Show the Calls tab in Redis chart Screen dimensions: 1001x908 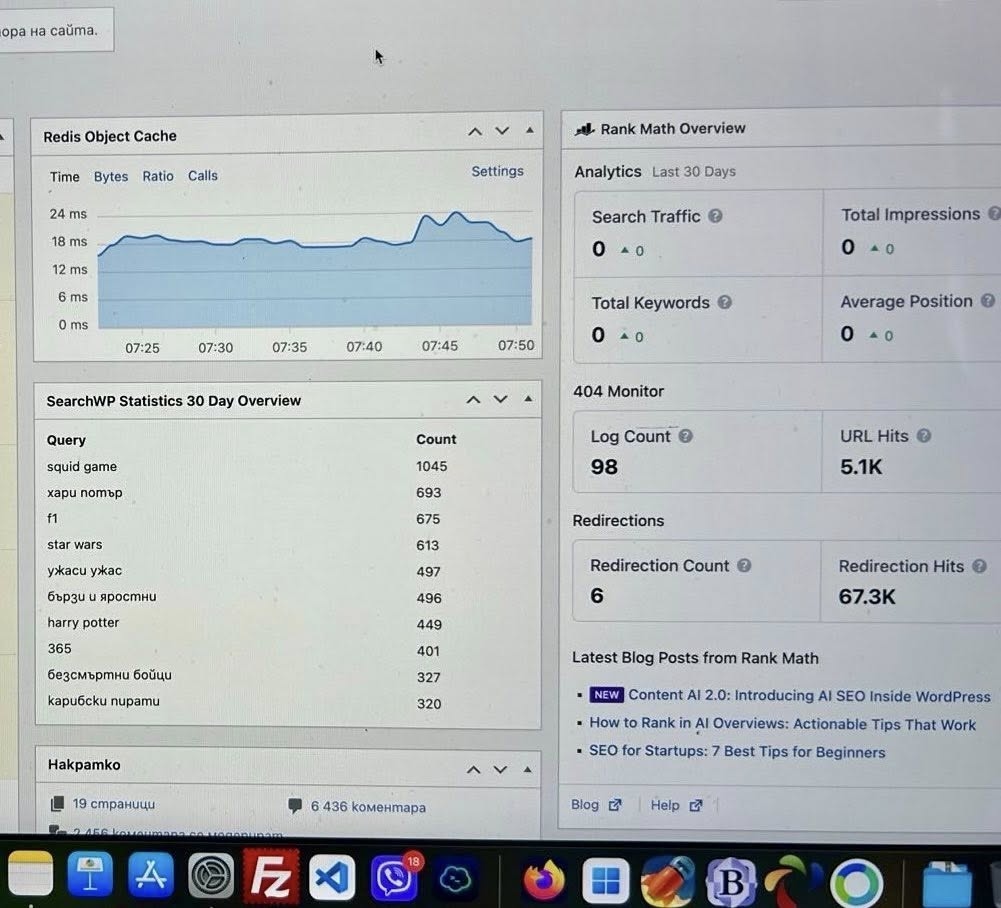tap(203, 176)
